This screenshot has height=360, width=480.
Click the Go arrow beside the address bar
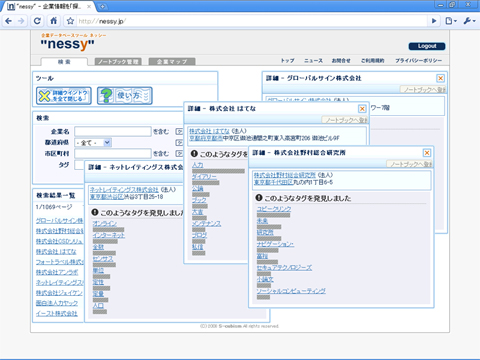click(x=434, y=21)
